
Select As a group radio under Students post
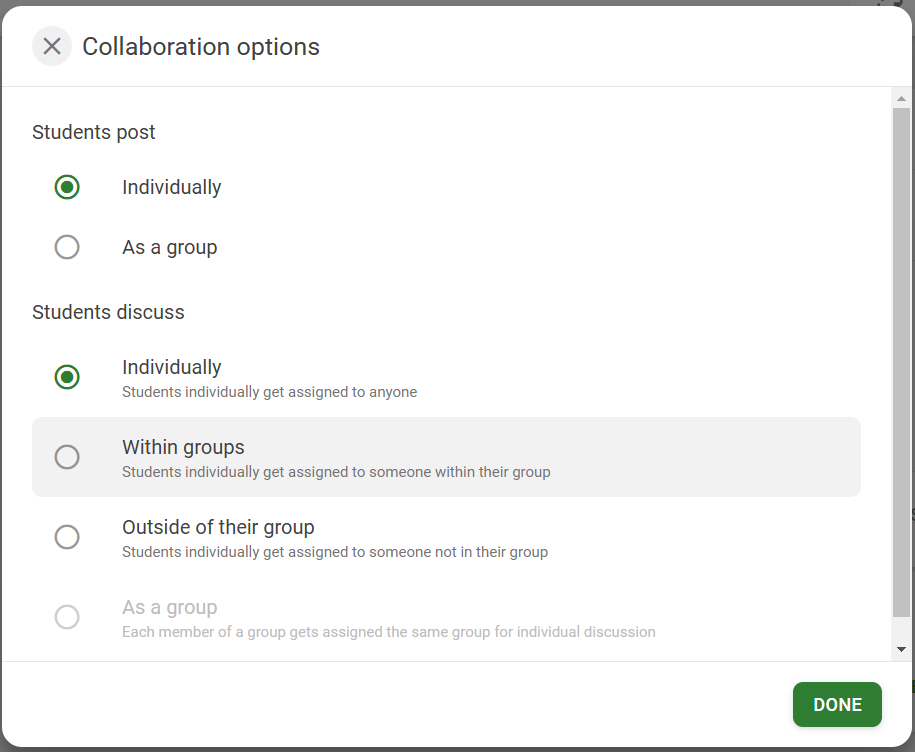[x=67, y=247]
